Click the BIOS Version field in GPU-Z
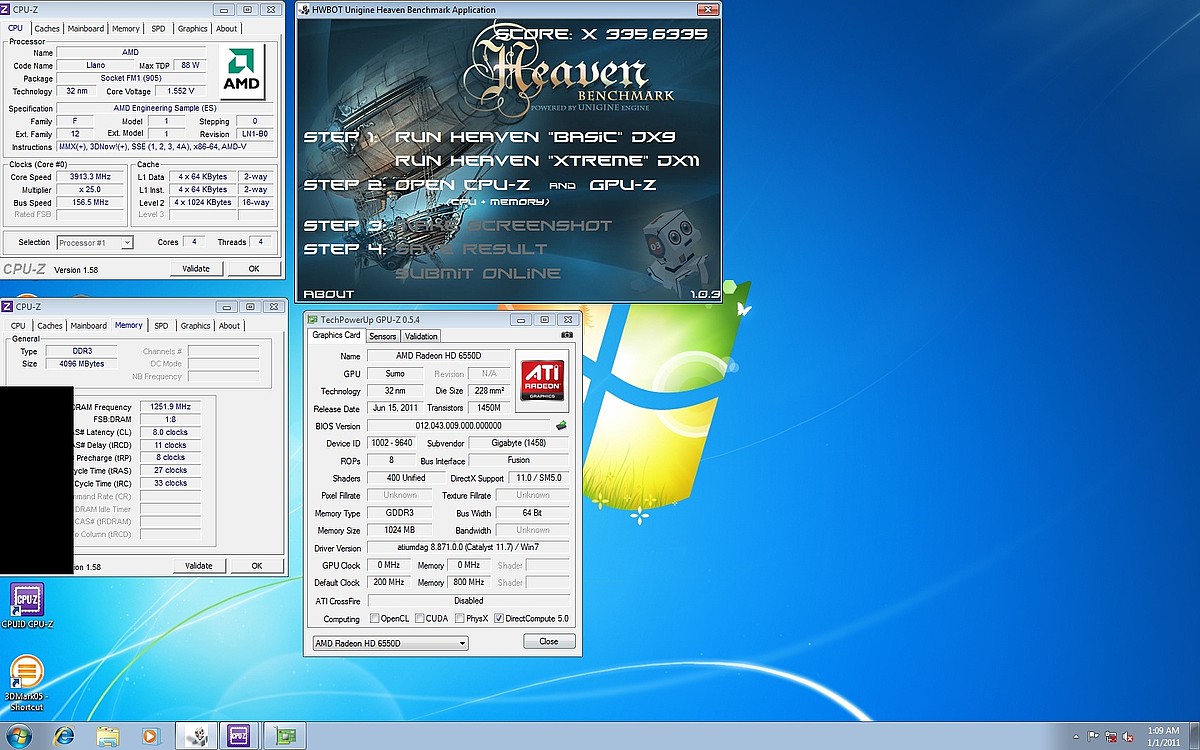Screen dimensions: 1200x750 458,426
